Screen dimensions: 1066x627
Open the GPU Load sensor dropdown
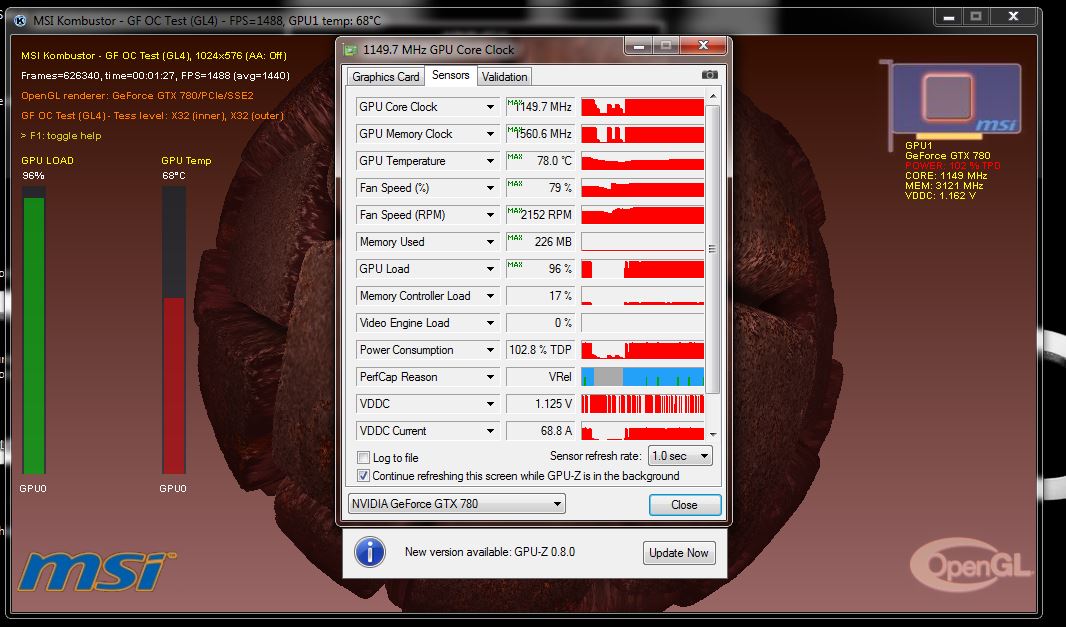coord(489,269)
